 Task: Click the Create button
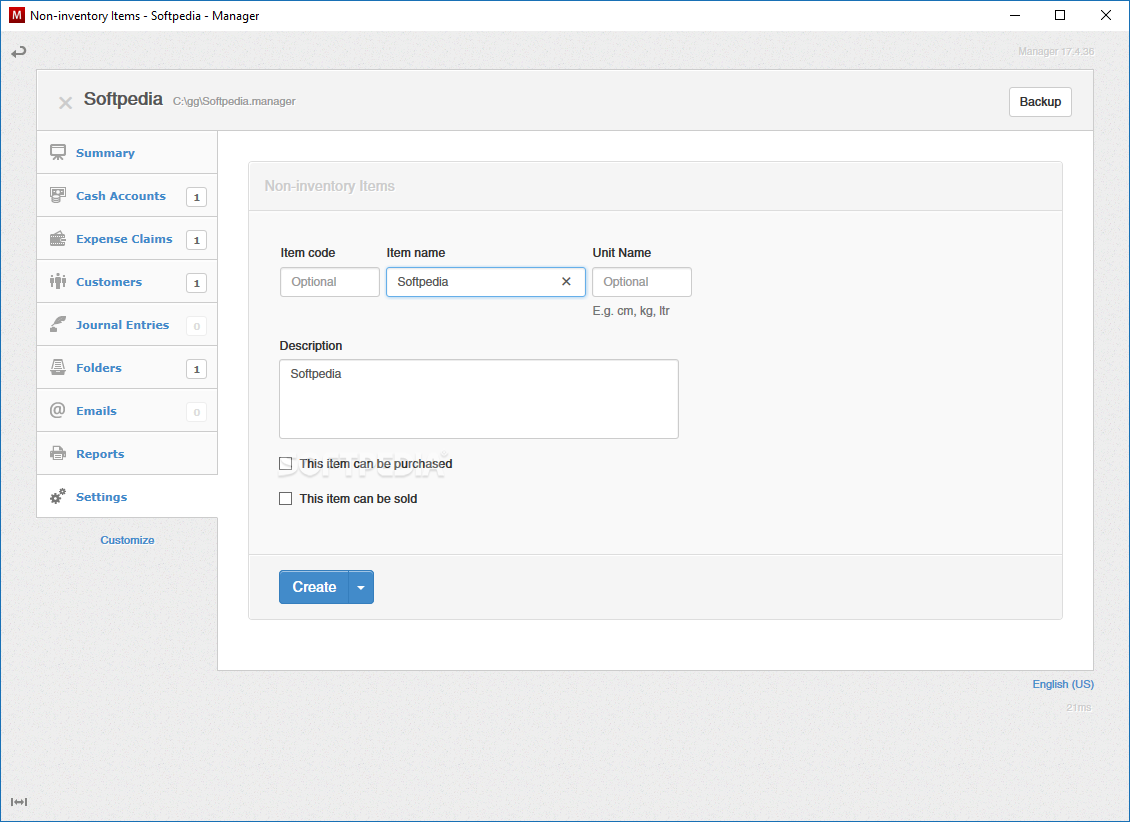tap(314, 587)
